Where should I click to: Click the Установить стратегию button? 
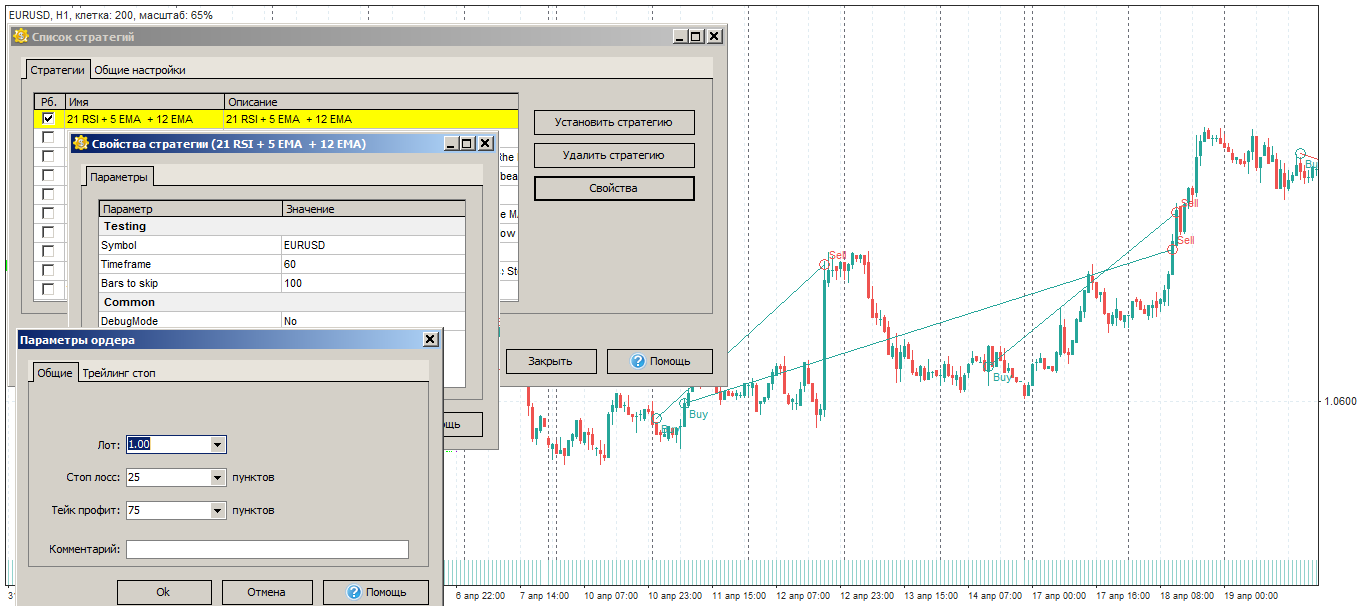coord(613,122)
